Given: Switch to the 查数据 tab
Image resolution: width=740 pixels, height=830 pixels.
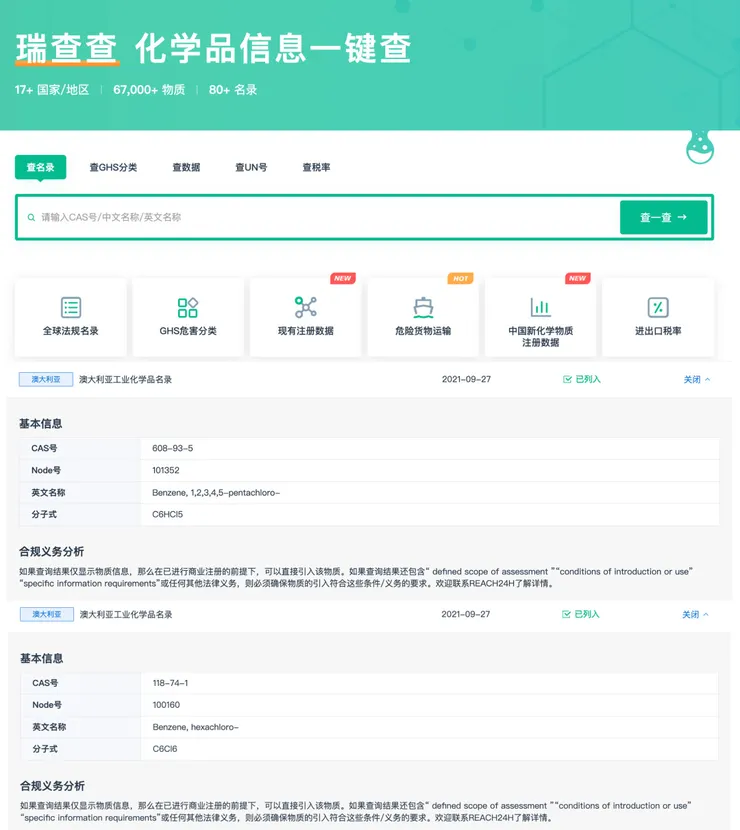Looking at the screenshot, I should click(x=186, y=167).
